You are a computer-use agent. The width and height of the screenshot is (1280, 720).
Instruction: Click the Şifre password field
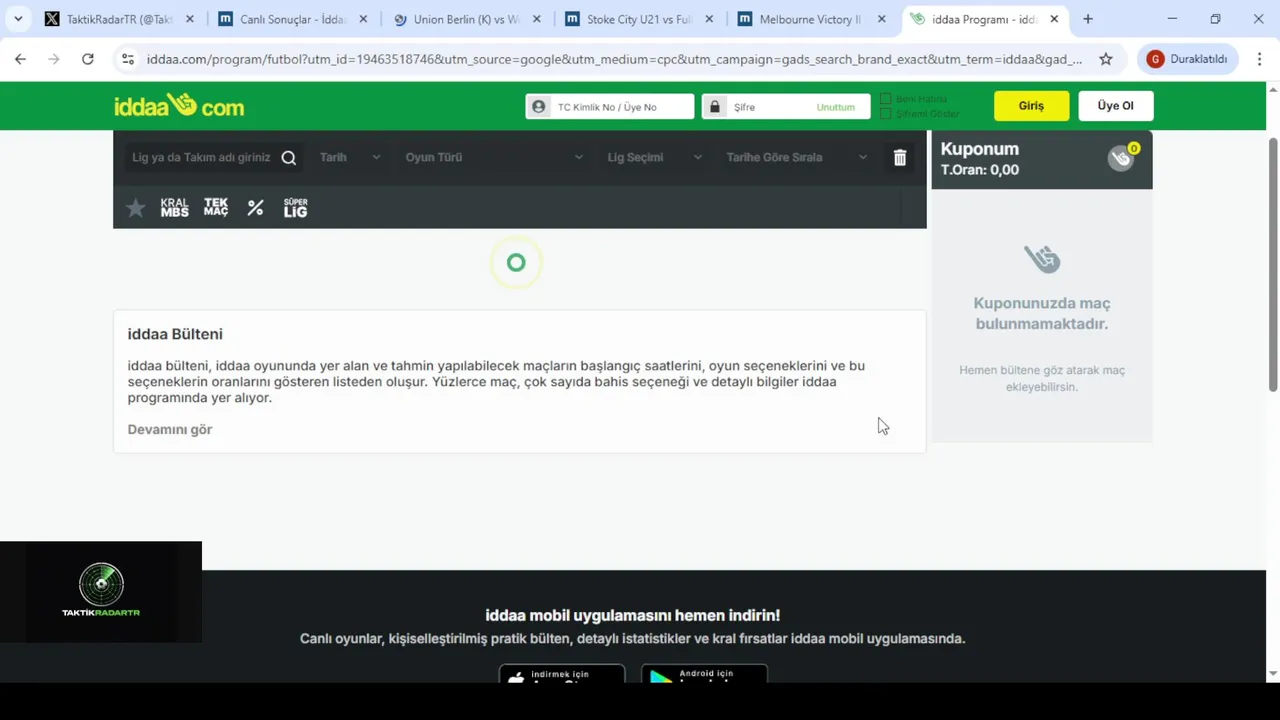[x=786, y=106]
